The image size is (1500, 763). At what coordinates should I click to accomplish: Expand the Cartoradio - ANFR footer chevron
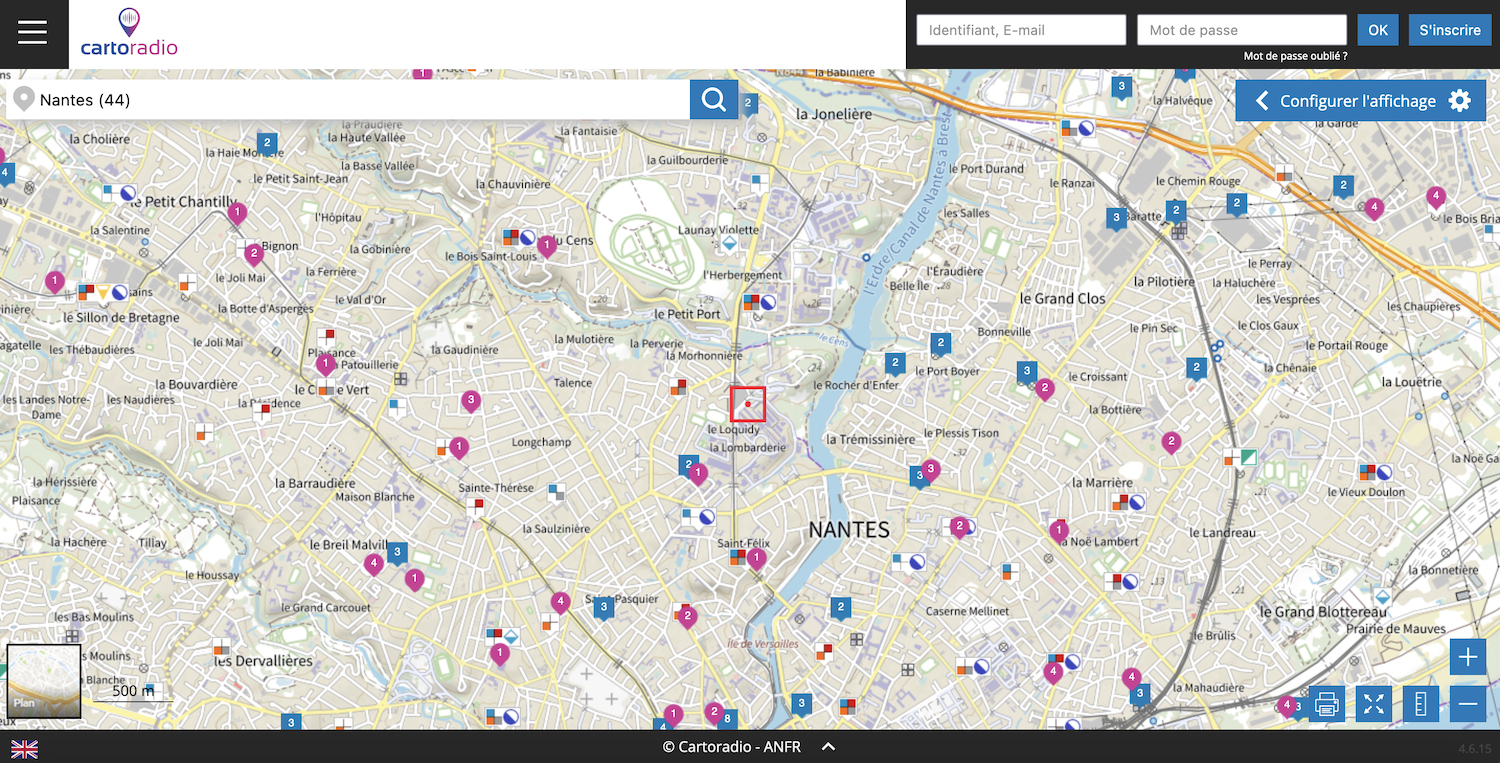pyautogui.click(x=829, y=747)
